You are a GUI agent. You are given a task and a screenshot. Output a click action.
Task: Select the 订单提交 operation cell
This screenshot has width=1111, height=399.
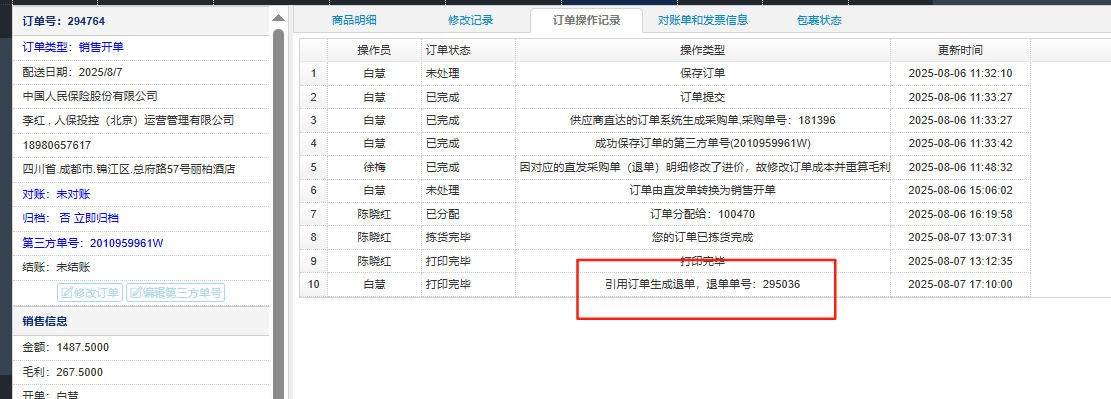[702, 97]
